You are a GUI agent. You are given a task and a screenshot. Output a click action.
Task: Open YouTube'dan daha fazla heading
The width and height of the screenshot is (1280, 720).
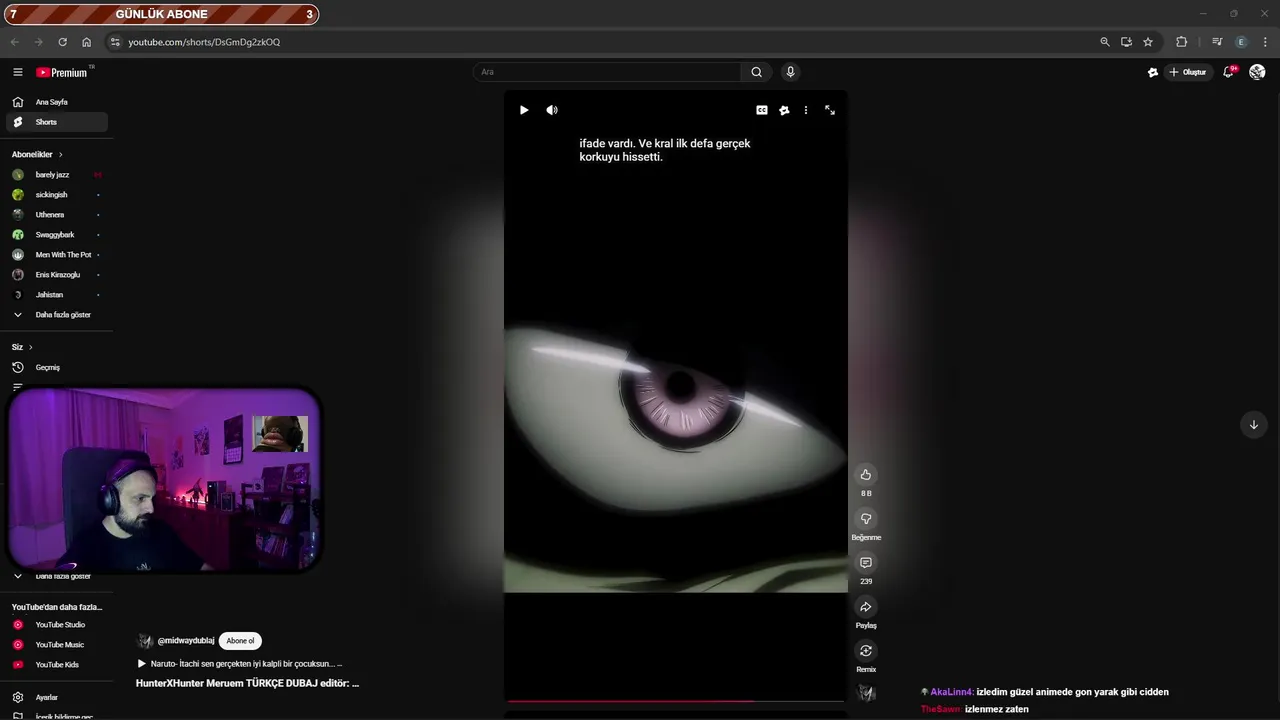(57, 607)
